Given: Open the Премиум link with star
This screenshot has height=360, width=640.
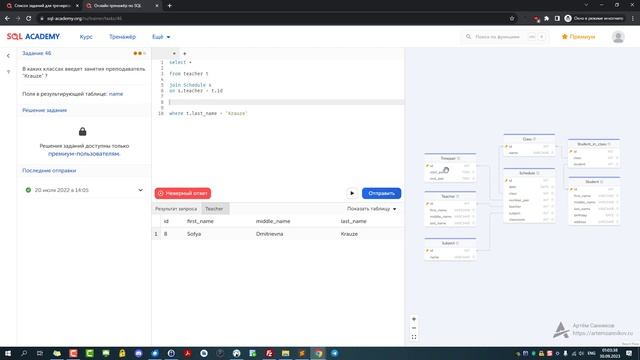Looking at the screenshot, I should 578,37.
